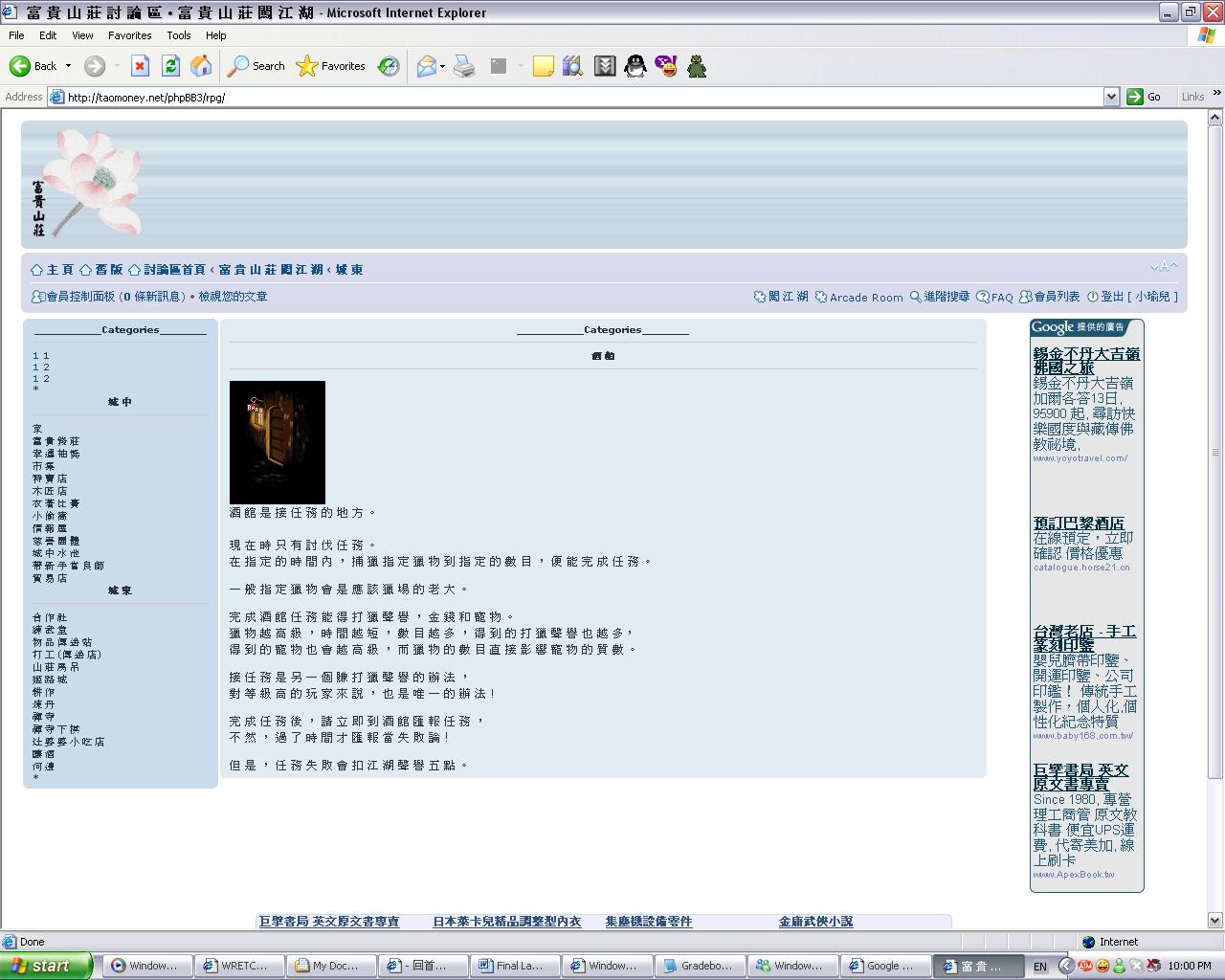Click sidebar link 練武堂
This screenshot has width=1225, height=980.
click(50, 631)
